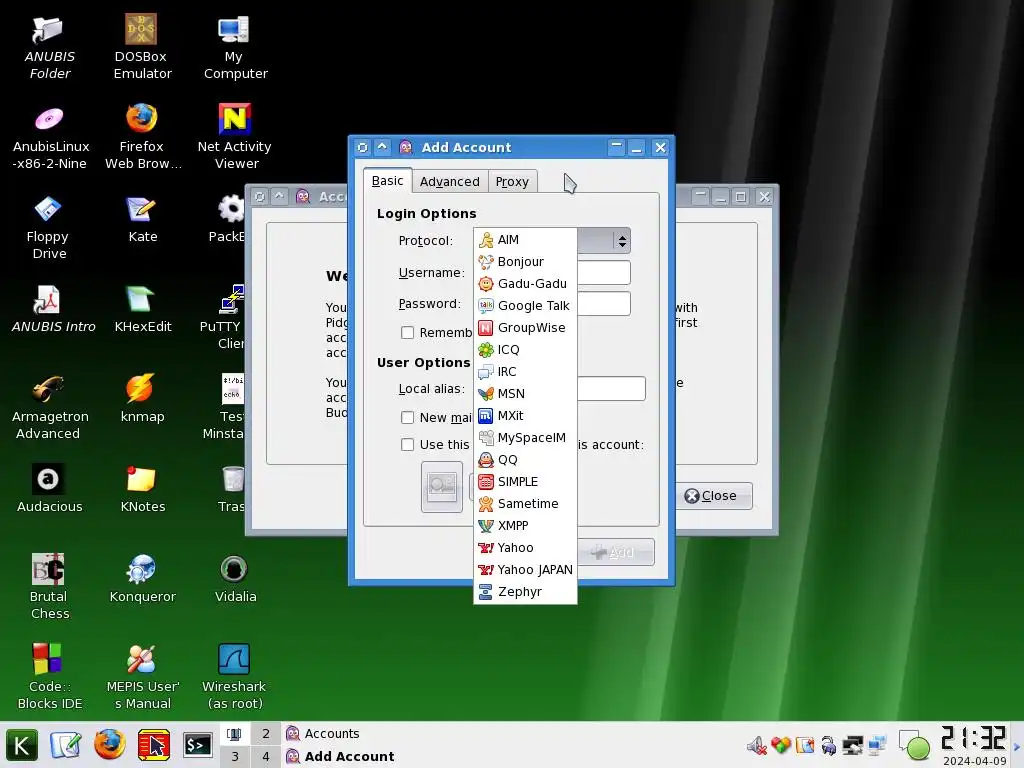This screenshot has height=768, width=1024.
Task: Choose Yahoo JAPAN protocol
Action: coord(525,569)
